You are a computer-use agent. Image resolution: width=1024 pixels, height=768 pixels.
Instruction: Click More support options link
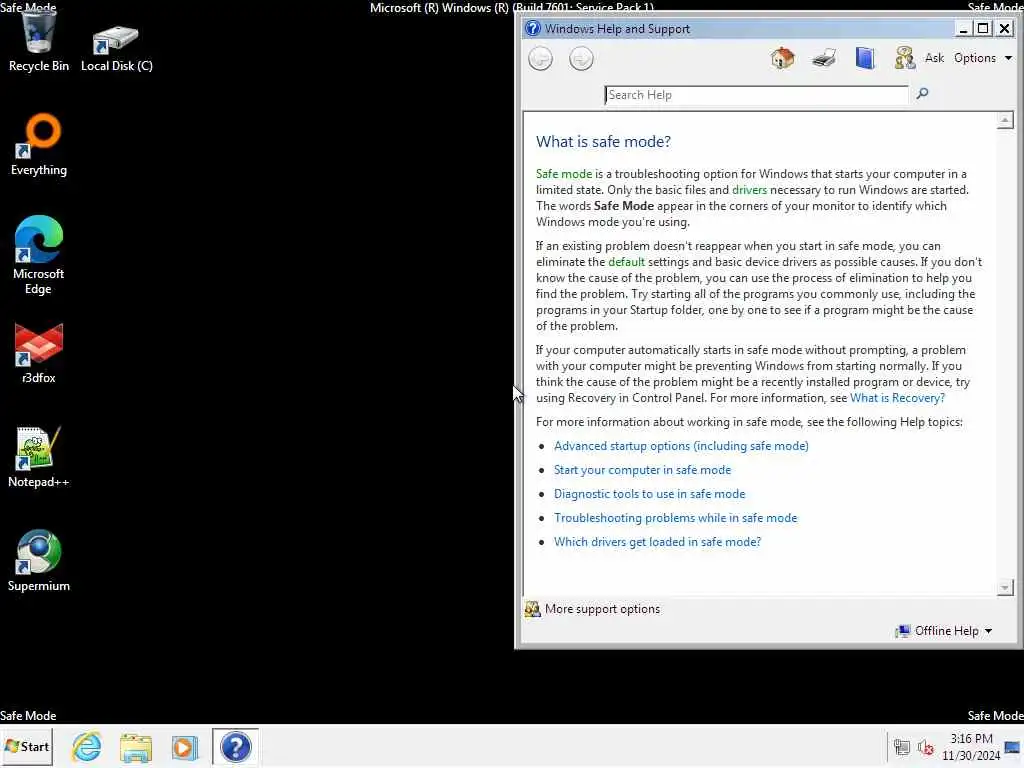tap(602, 609)
